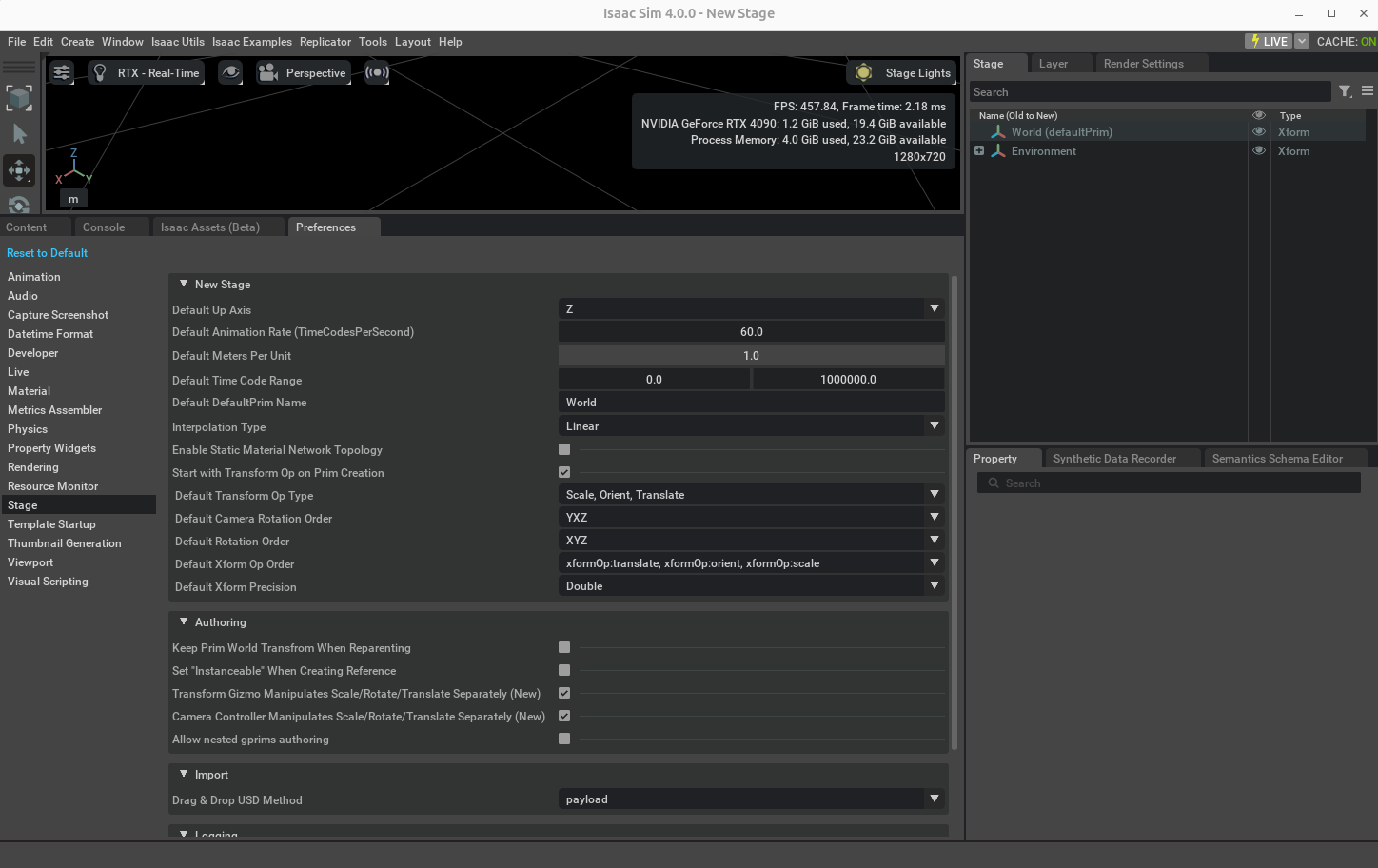Collapse the Authoring section

tap(184, 621)
